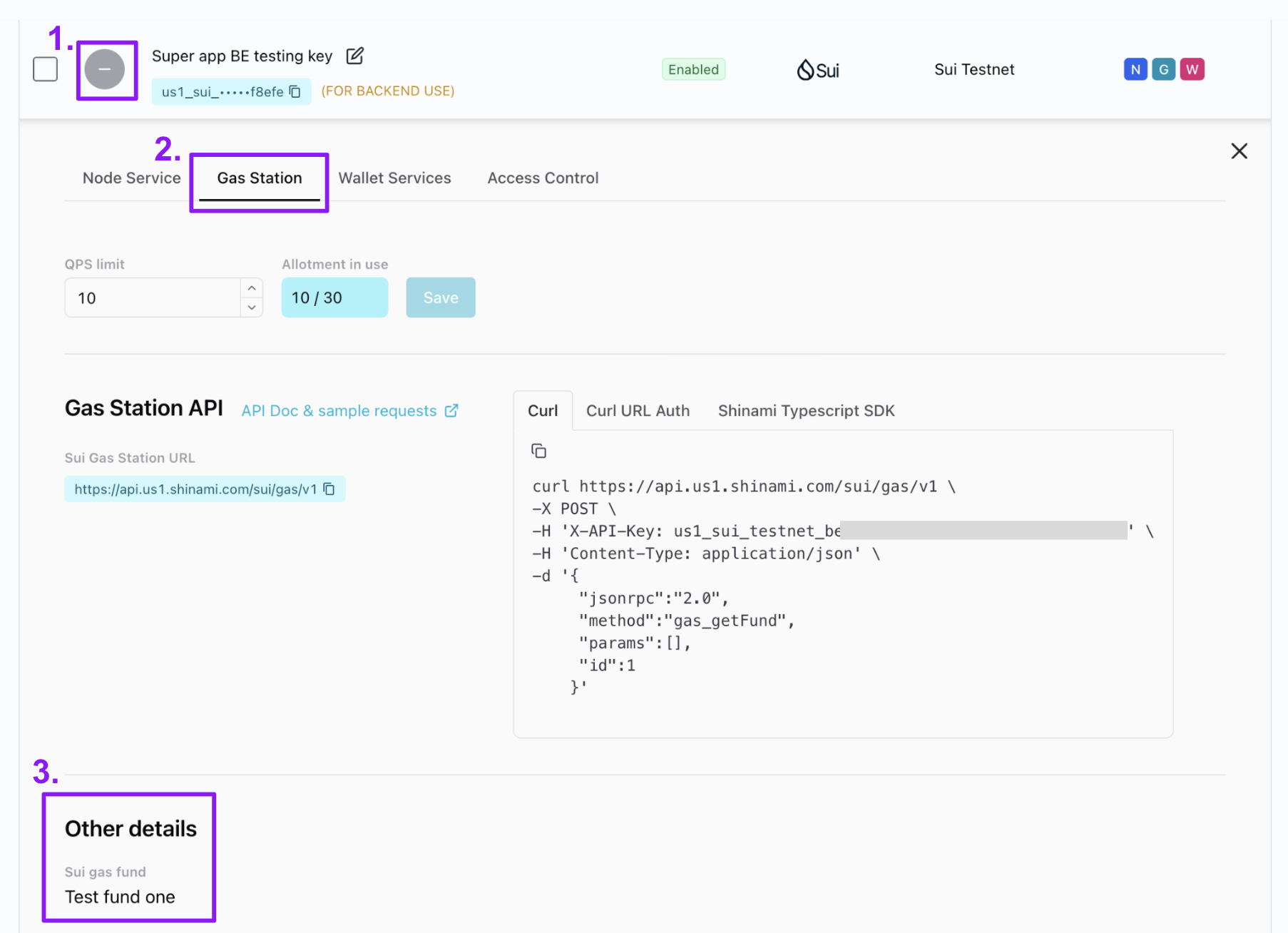Close the key details panel
1288x933 pixels.
[x=1239, y=151]
